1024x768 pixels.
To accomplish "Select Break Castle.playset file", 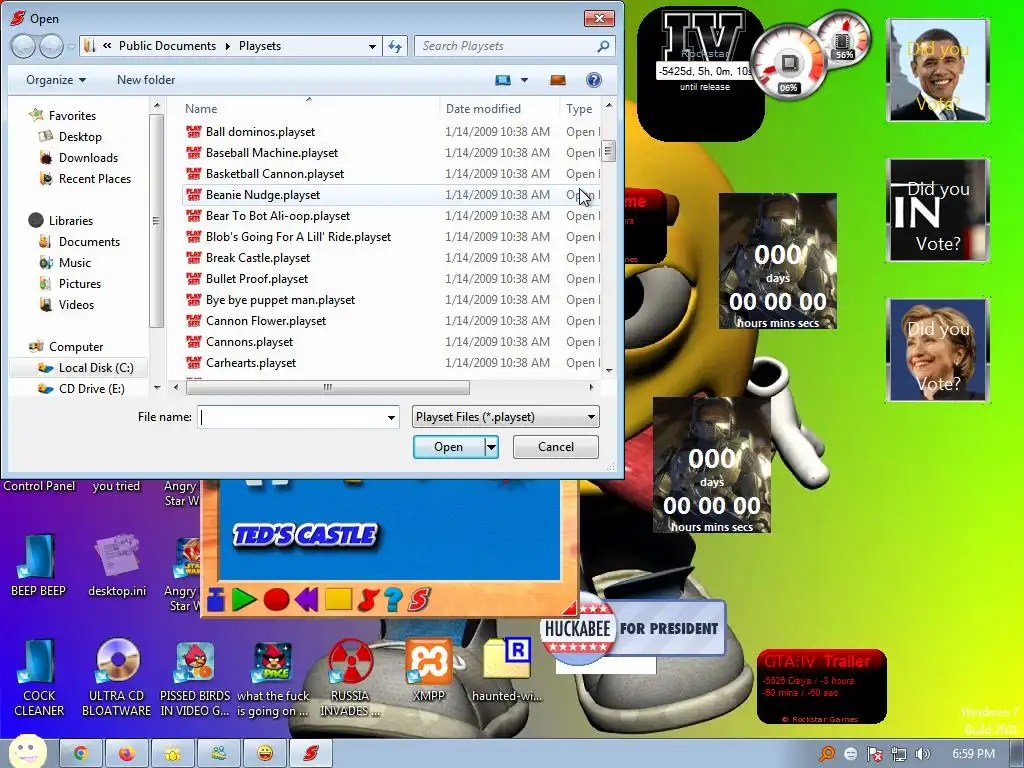I will click(x=257, y=257).
